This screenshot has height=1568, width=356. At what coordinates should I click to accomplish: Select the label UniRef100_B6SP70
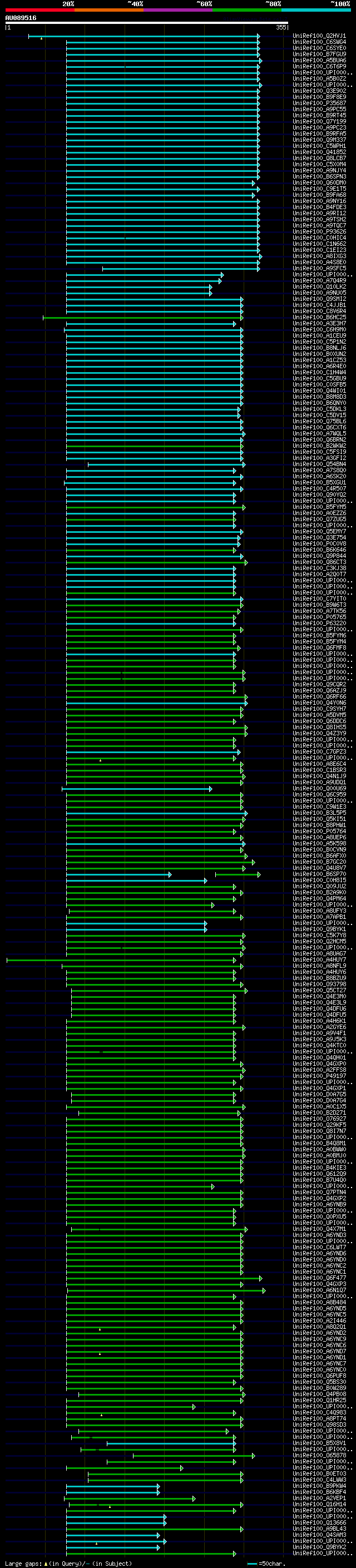point(319,874)
